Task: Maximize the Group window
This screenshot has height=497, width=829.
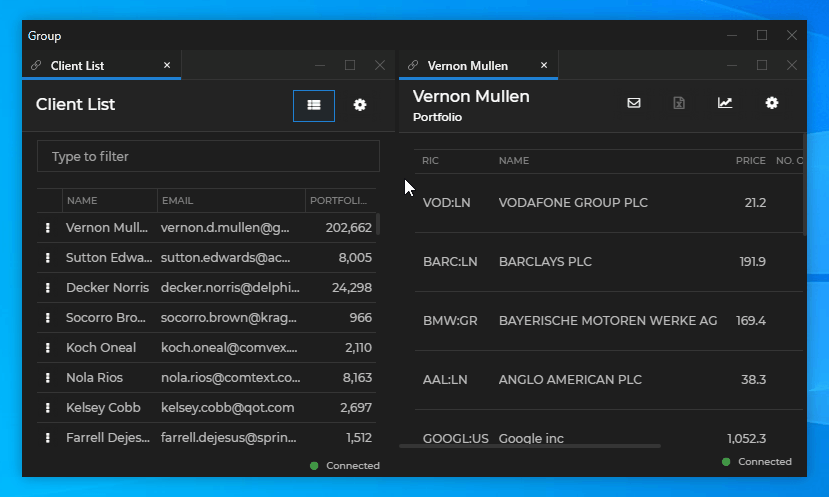Action: (762, 35)
